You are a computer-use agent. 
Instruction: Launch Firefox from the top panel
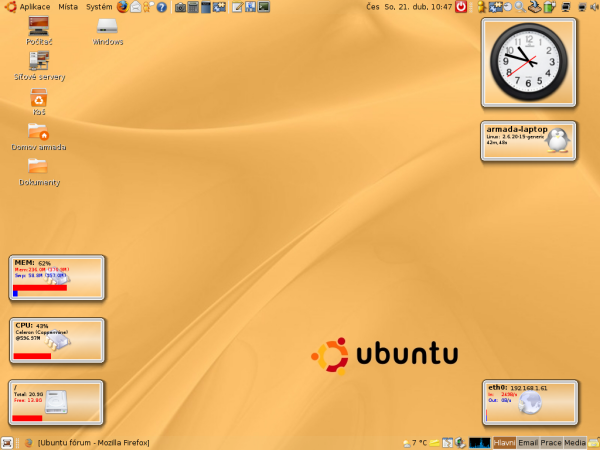pyautogui.click(x=122, y=7)
